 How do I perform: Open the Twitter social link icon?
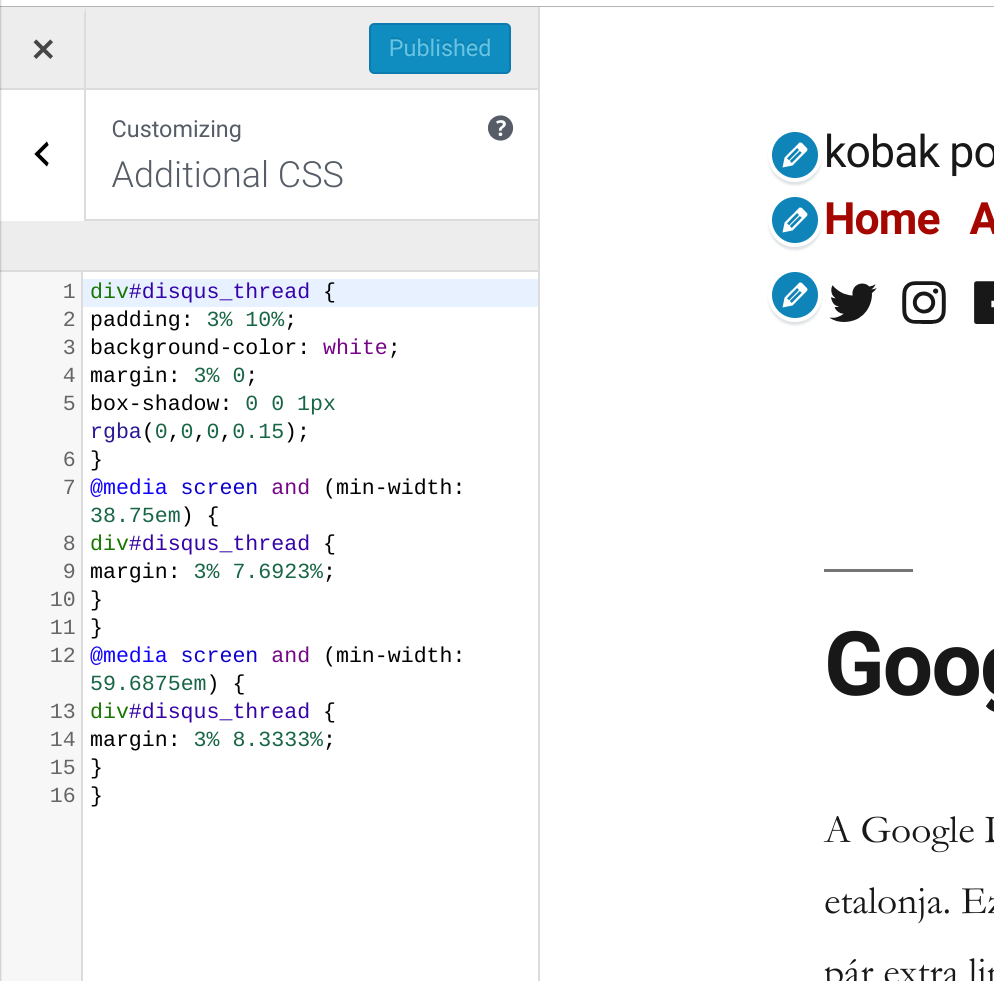click(853, 302)
